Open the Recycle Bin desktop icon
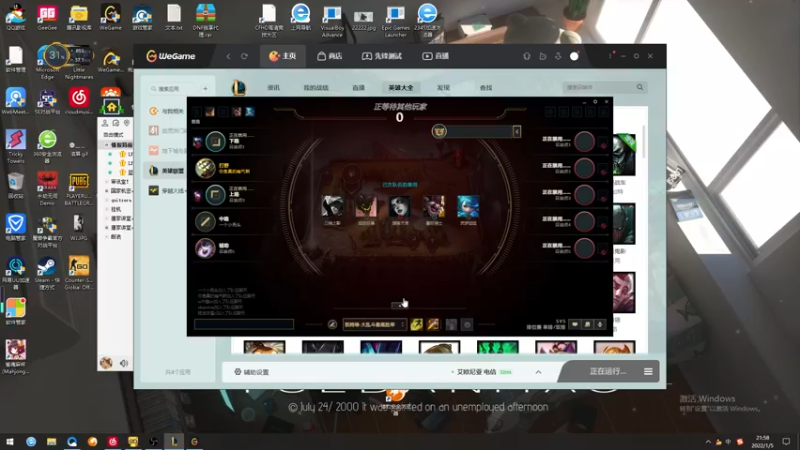800x450 pixels. [x=15, y=186]
